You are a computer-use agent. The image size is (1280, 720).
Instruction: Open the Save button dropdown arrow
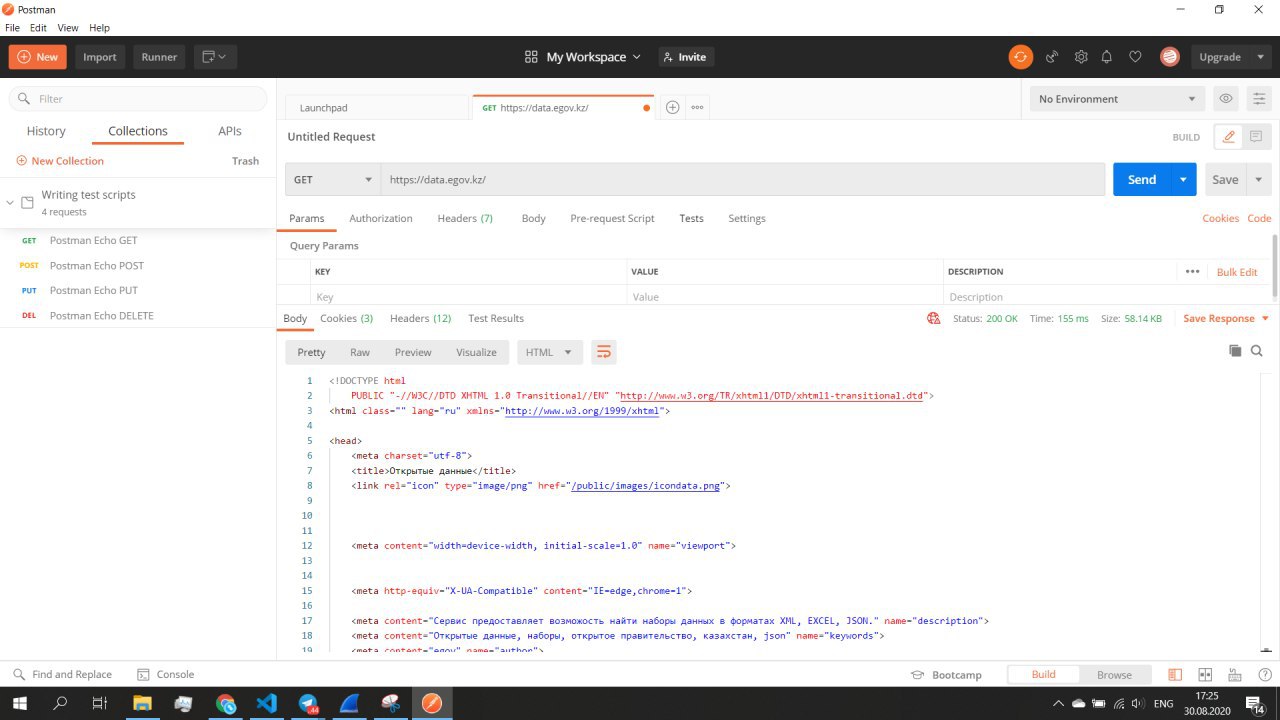click(x=1258, y=180)
